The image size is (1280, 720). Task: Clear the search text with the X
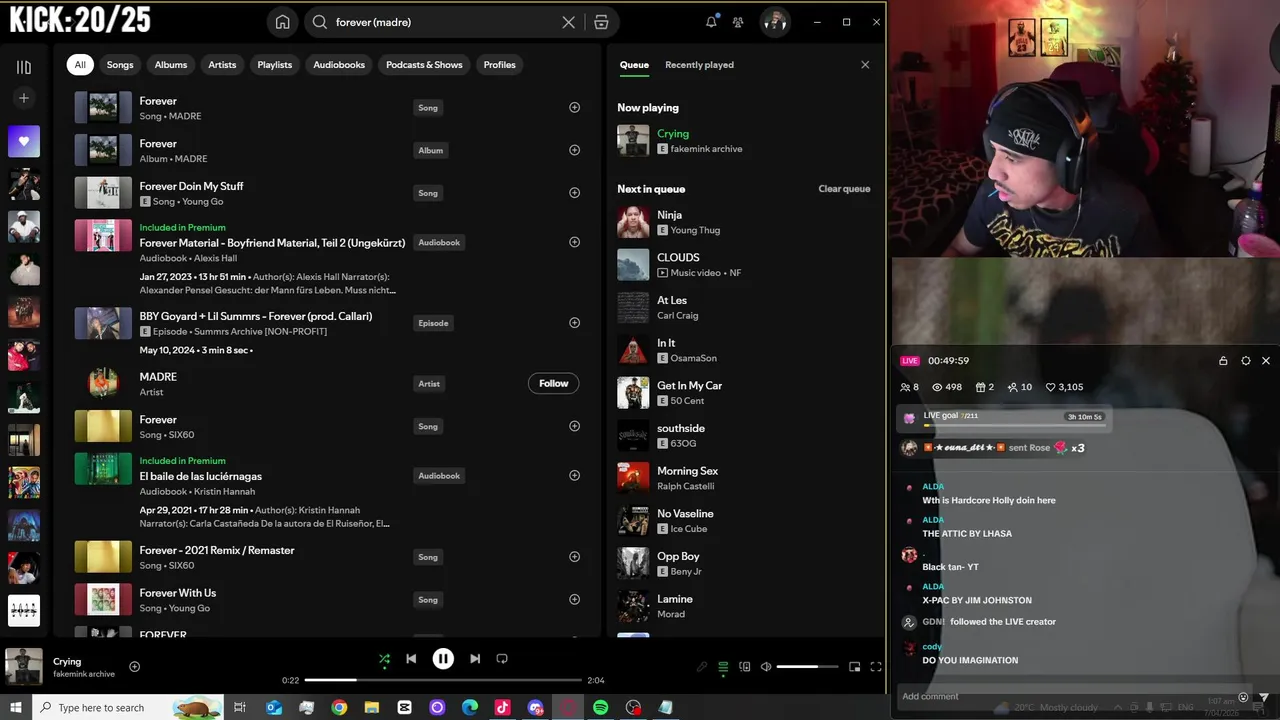pos(568,22)
